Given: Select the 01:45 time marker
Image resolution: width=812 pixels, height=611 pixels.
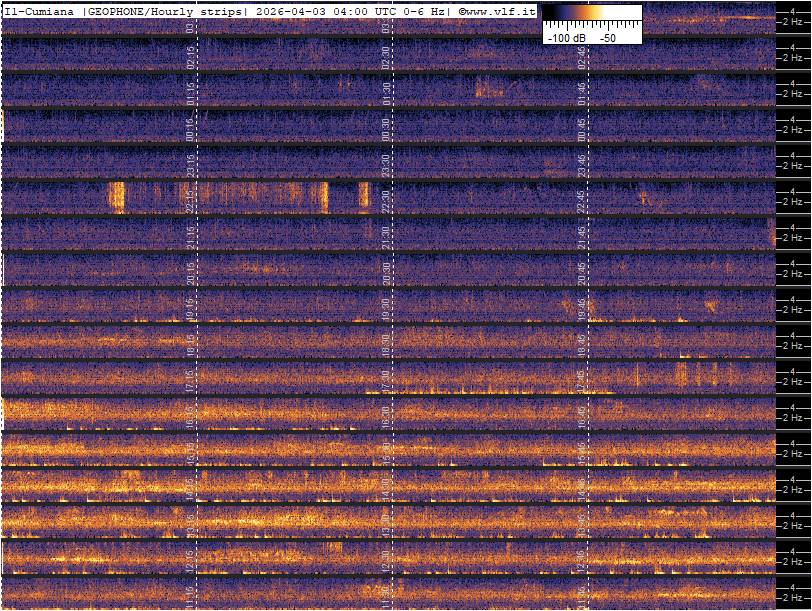Looking at the screenshot, I should pos(582,93).
